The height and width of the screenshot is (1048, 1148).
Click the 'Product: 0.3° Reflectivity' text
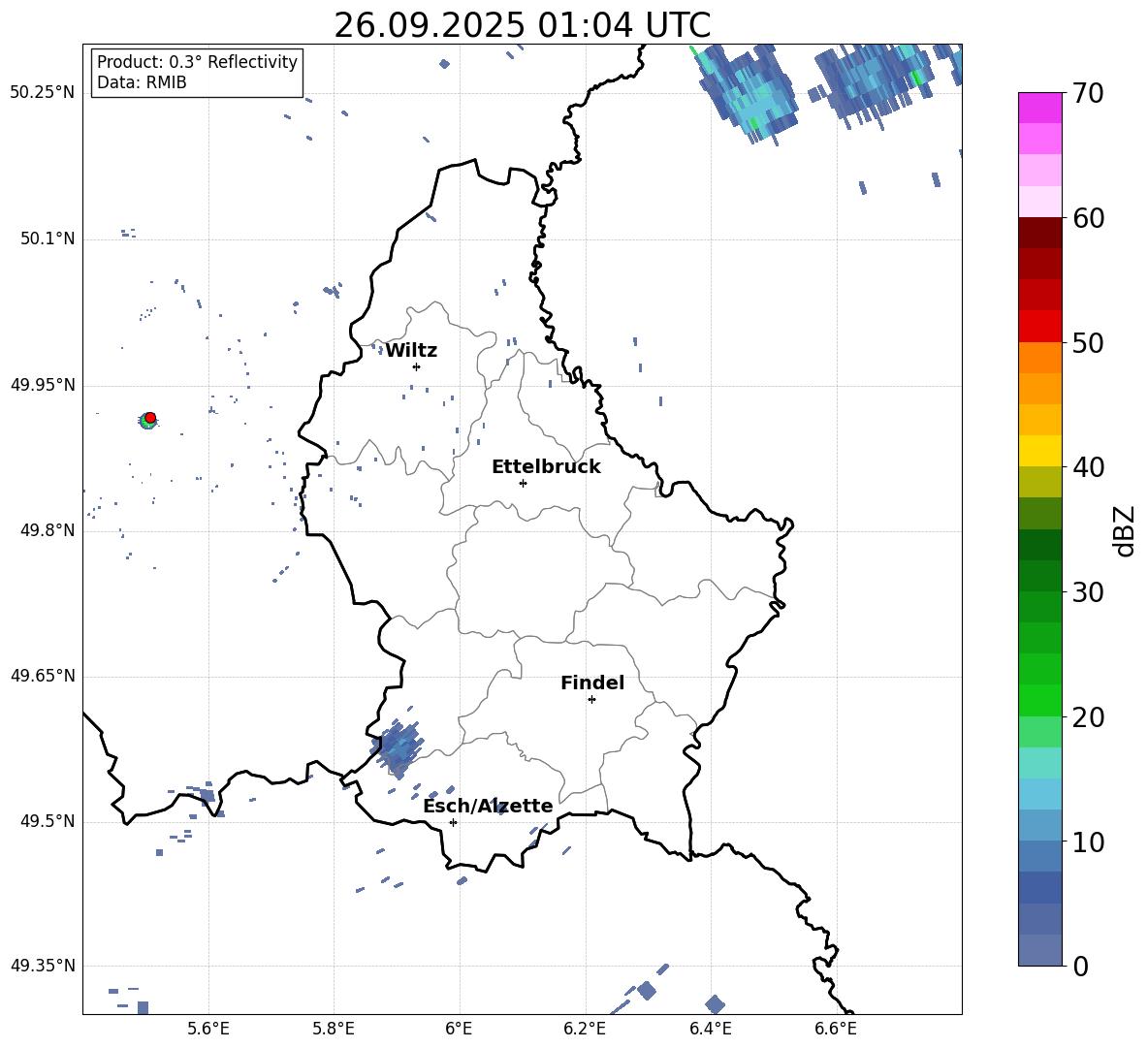[197, 62]
